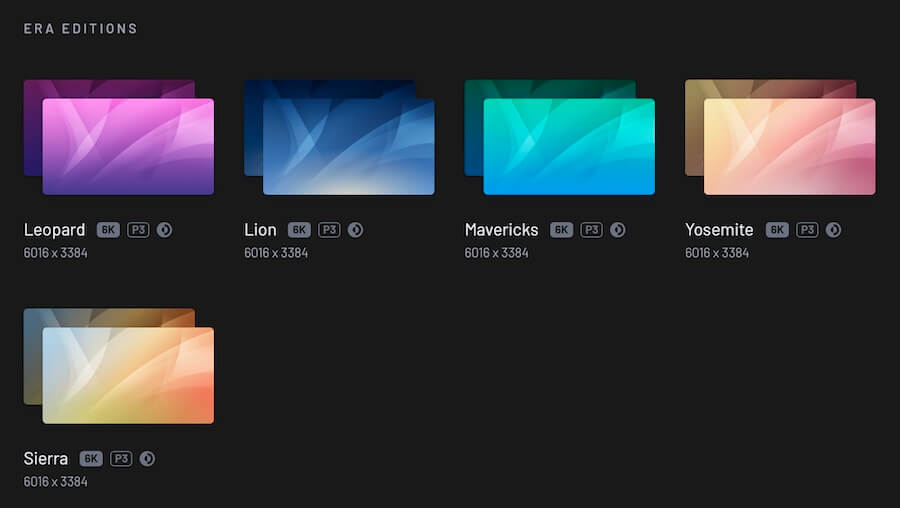Select the Leopard wallpaper title
The height and width of the screenshot is (508, 900).
pyautogui.click(x=55, y=230)
